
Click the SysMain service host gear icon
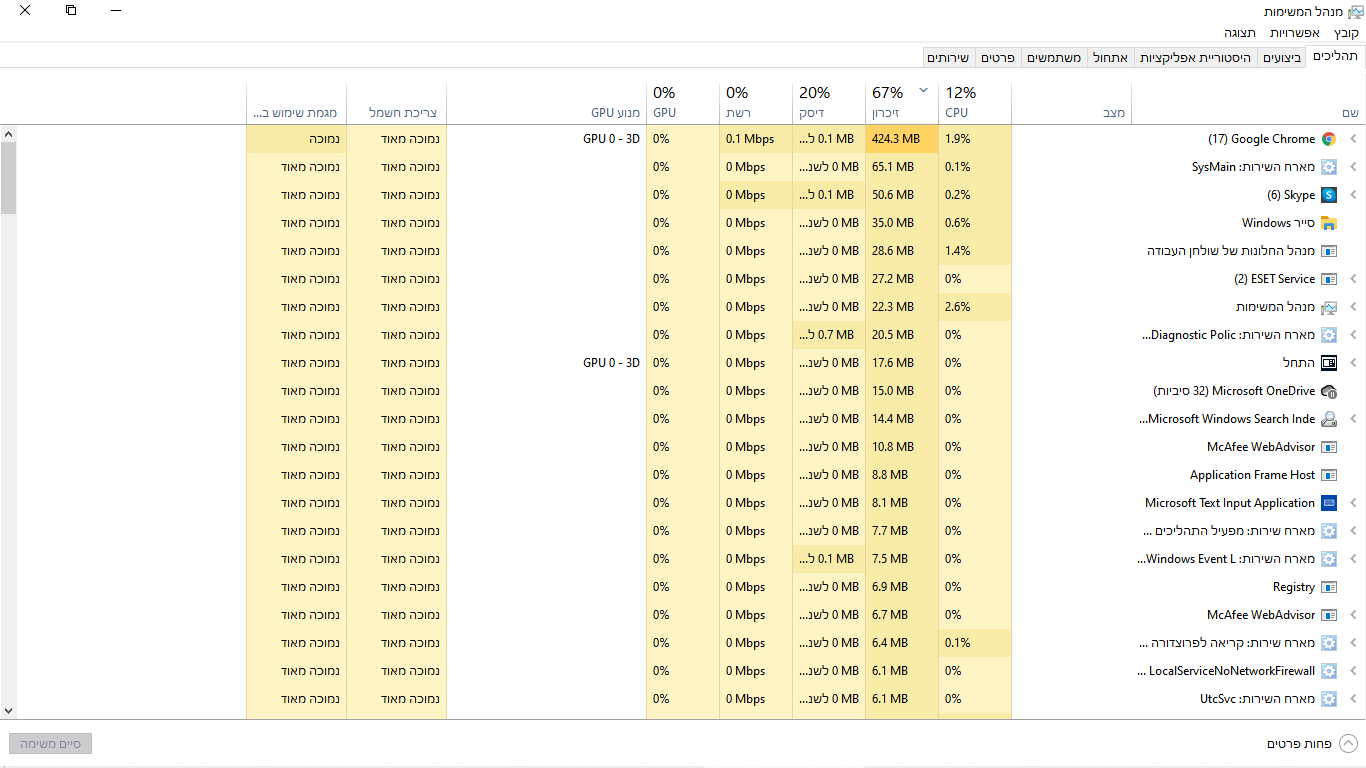click(1329, 167)
